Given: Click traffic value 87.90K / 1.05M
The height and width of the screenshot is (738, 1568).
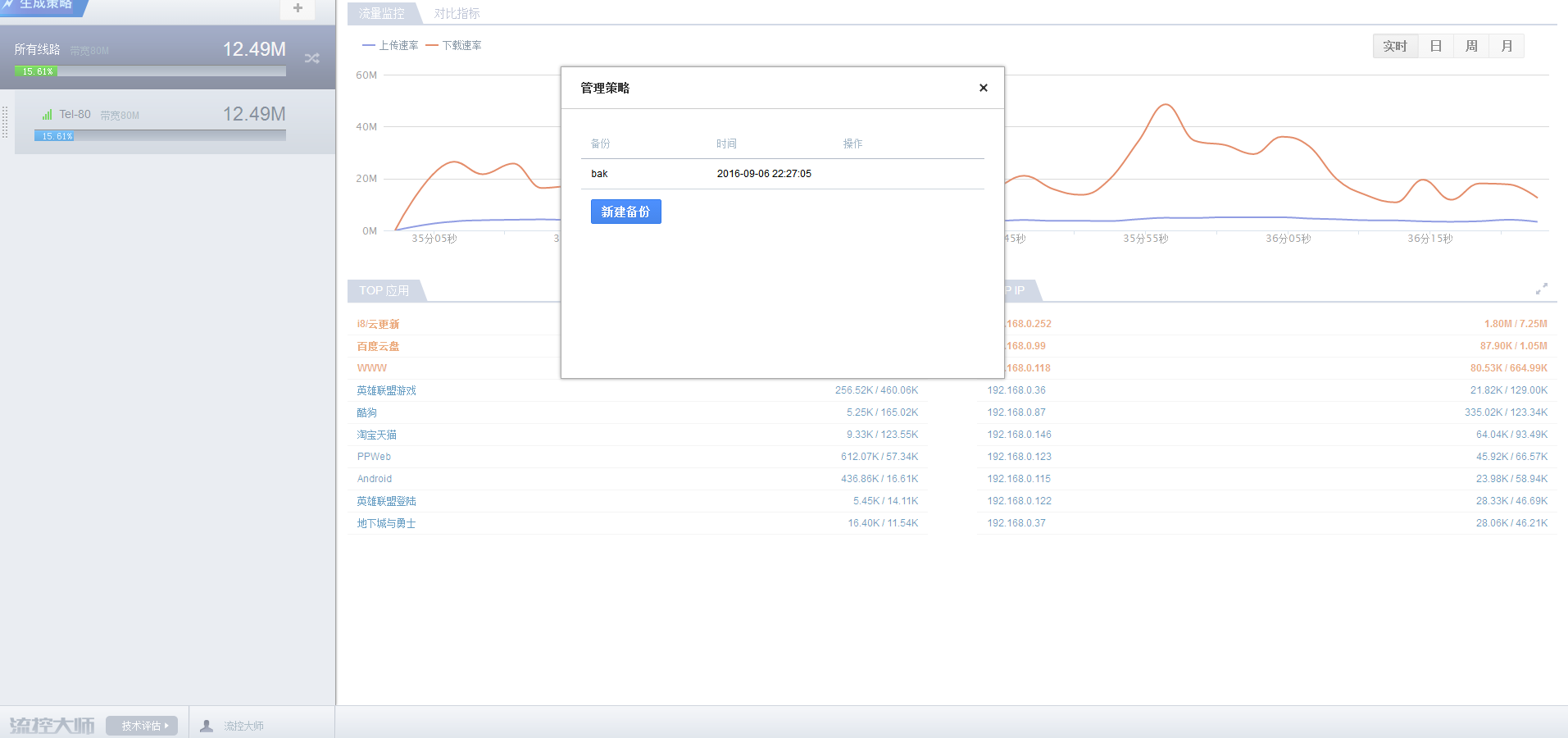Looking at the screenshot, I should [1514, 346].
